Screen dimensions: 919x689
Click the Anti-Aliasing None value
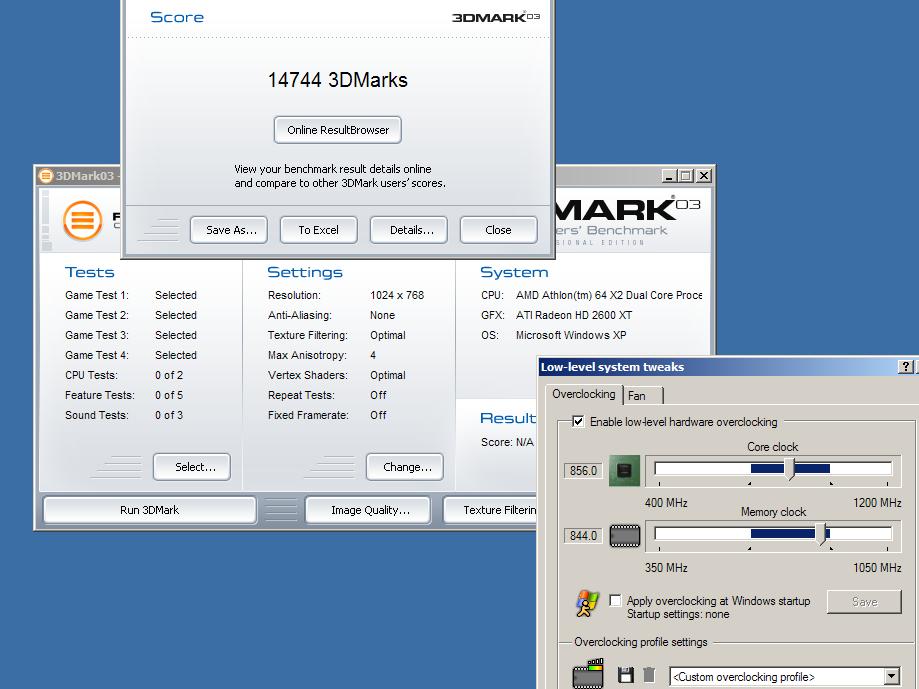pos(382,315)
